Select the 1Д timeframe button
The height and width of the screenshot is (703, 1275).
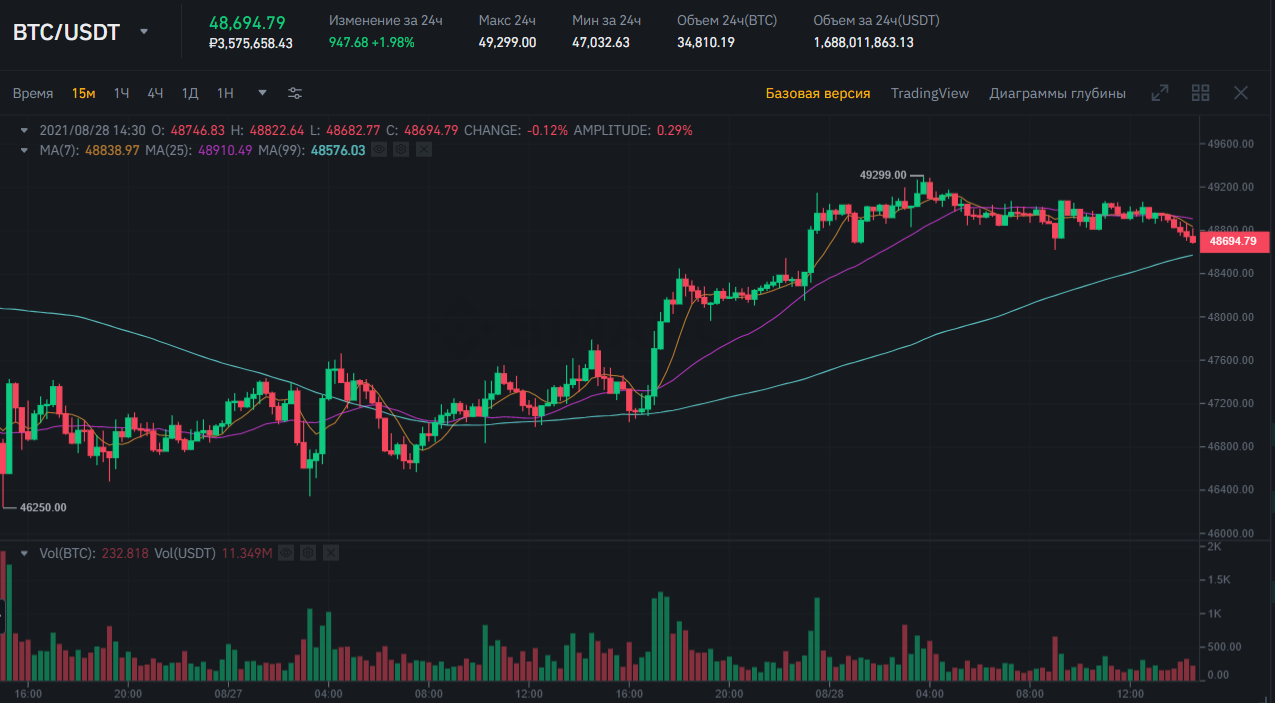(190, 93)
